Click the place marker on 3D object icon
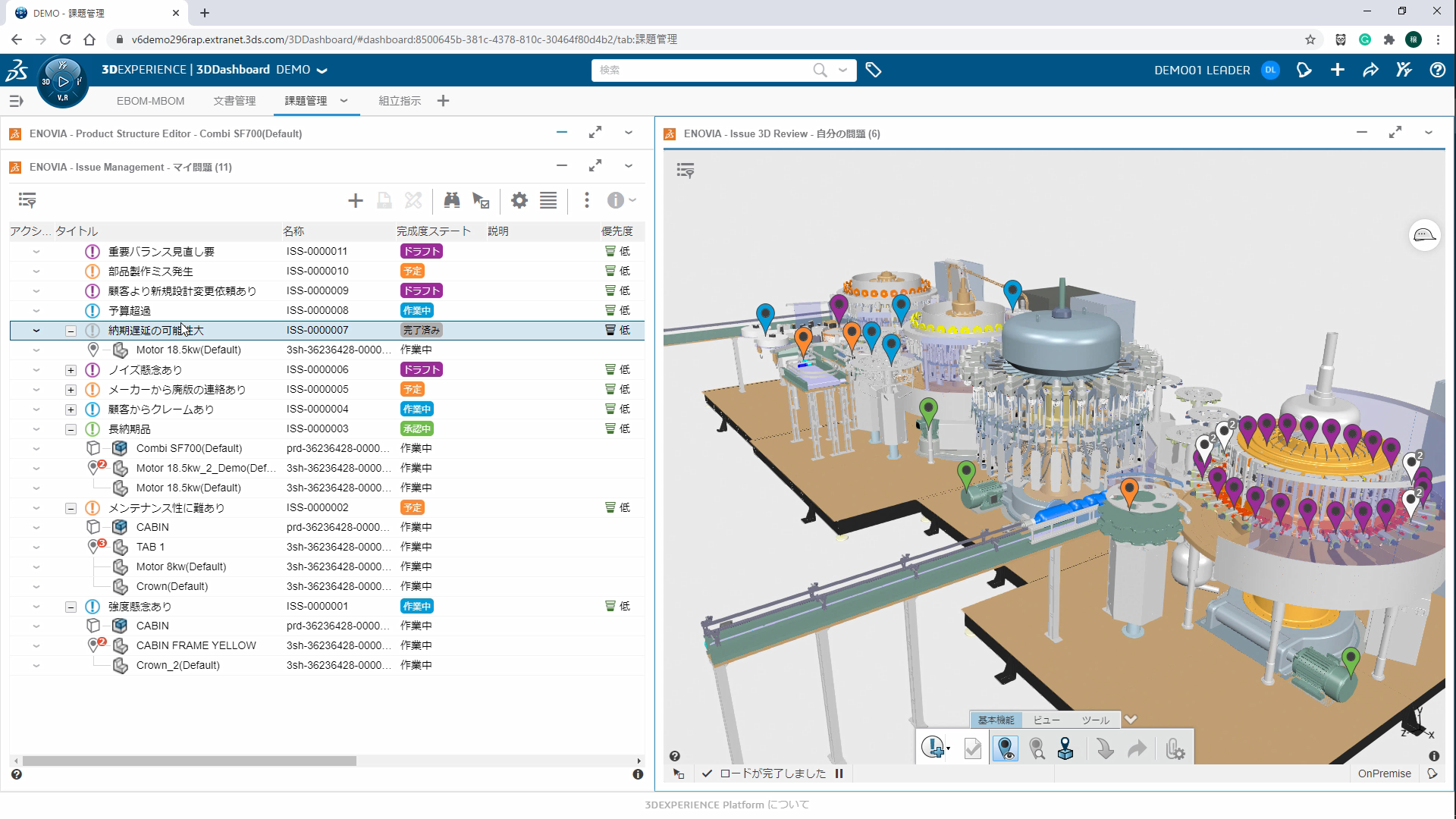Viewport: 1456px width, 819px height. pos(1065,748)
